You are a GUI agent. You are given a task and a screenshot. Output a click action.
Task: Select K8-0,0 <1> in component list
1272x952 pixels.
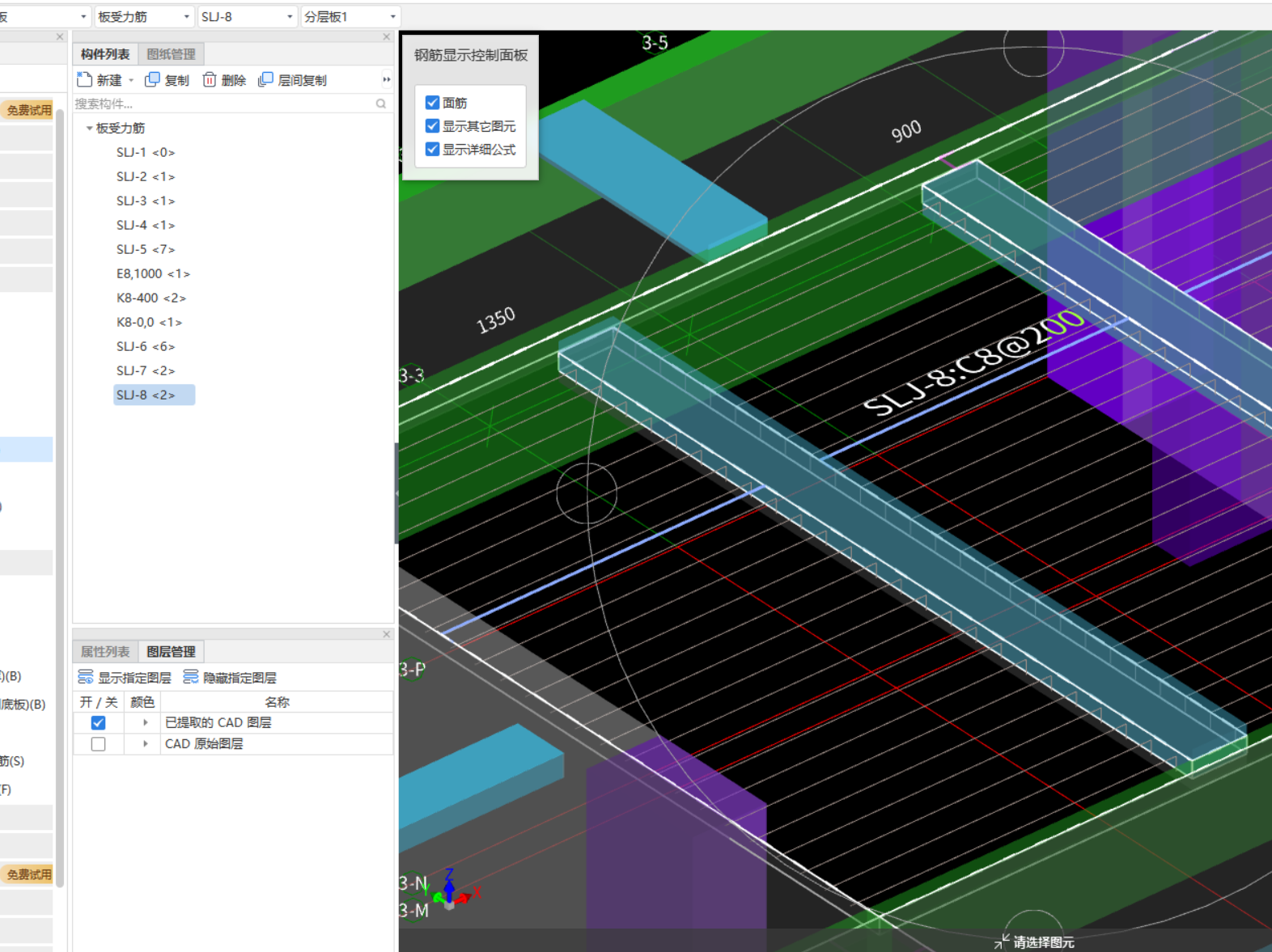(x=149, y=322)
